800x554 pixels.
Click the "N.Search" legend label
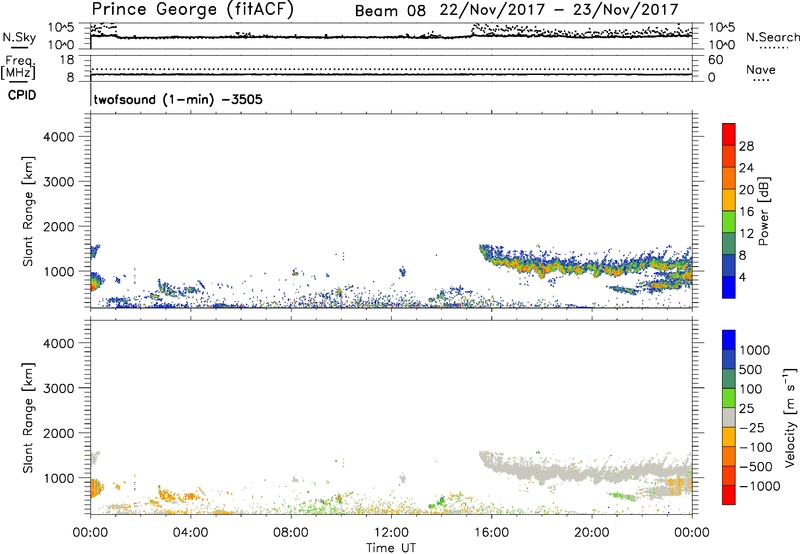pyautogui.click(x=772, y=37)
